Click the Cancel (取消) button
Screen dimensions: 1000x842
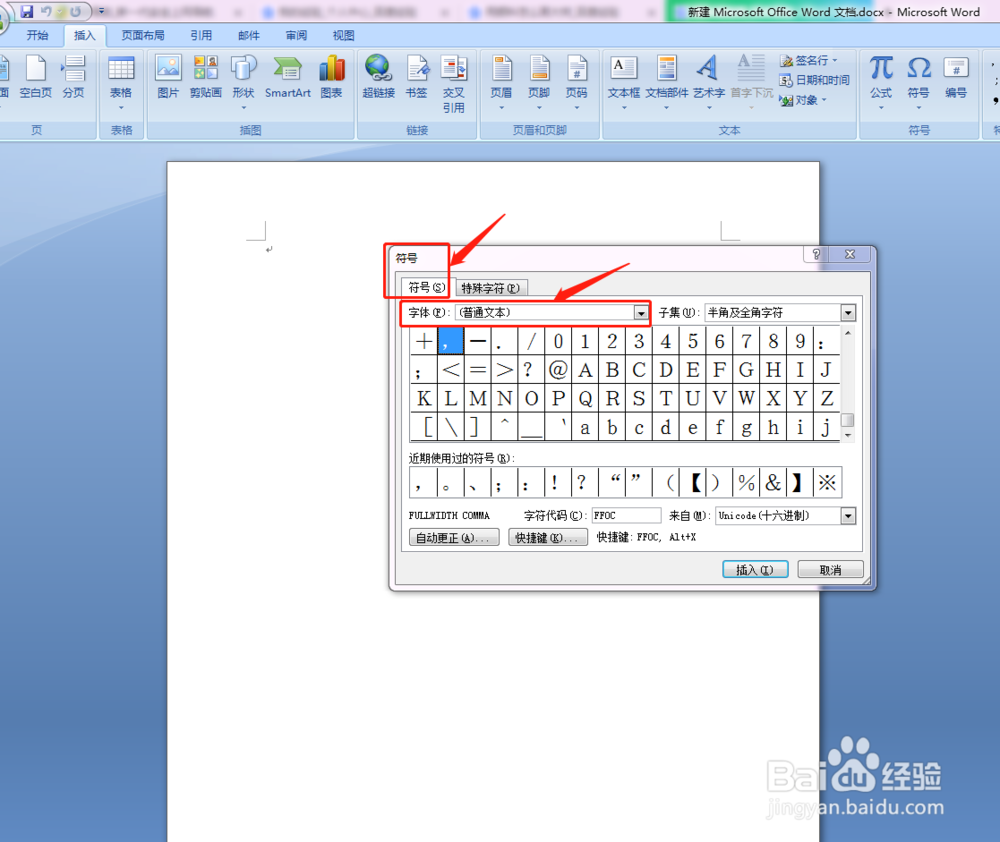(830, 570)
